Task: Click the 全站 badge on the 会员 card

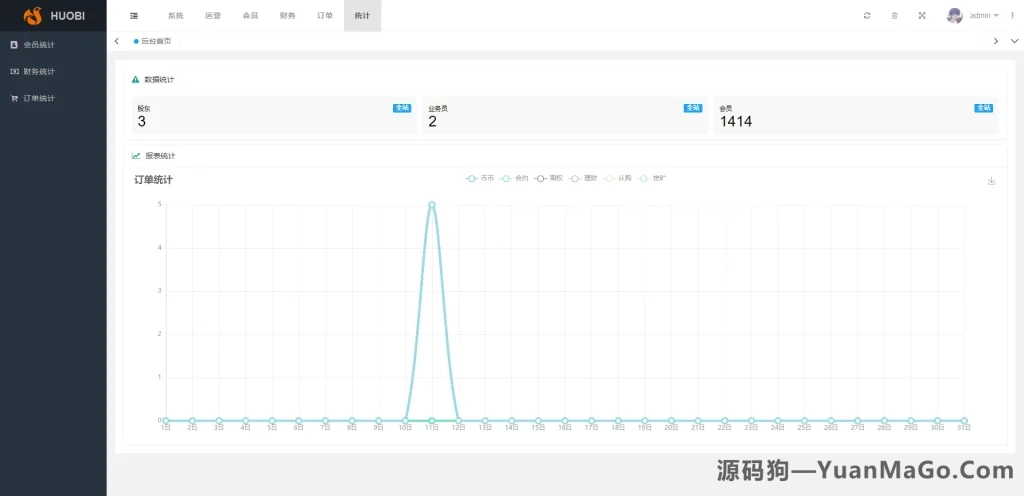Action: click(984, 108)
